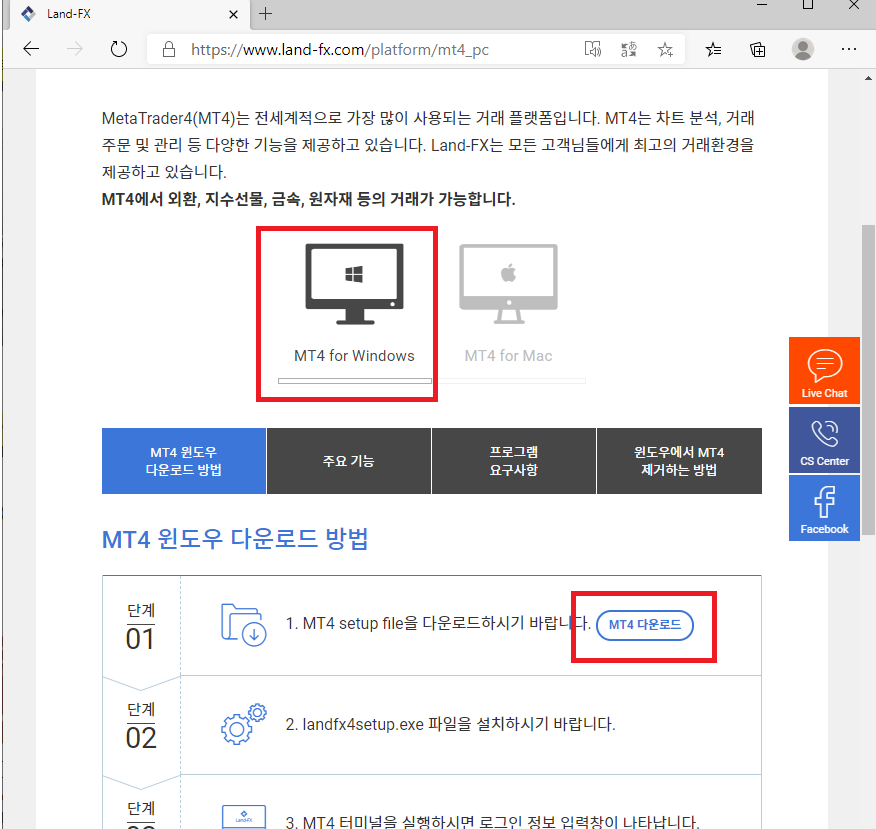The width and height of the screenshot is (876, 829).
Task: Click the Land-FX terminal icon in step 3
Action: click(x=244, y=817)
